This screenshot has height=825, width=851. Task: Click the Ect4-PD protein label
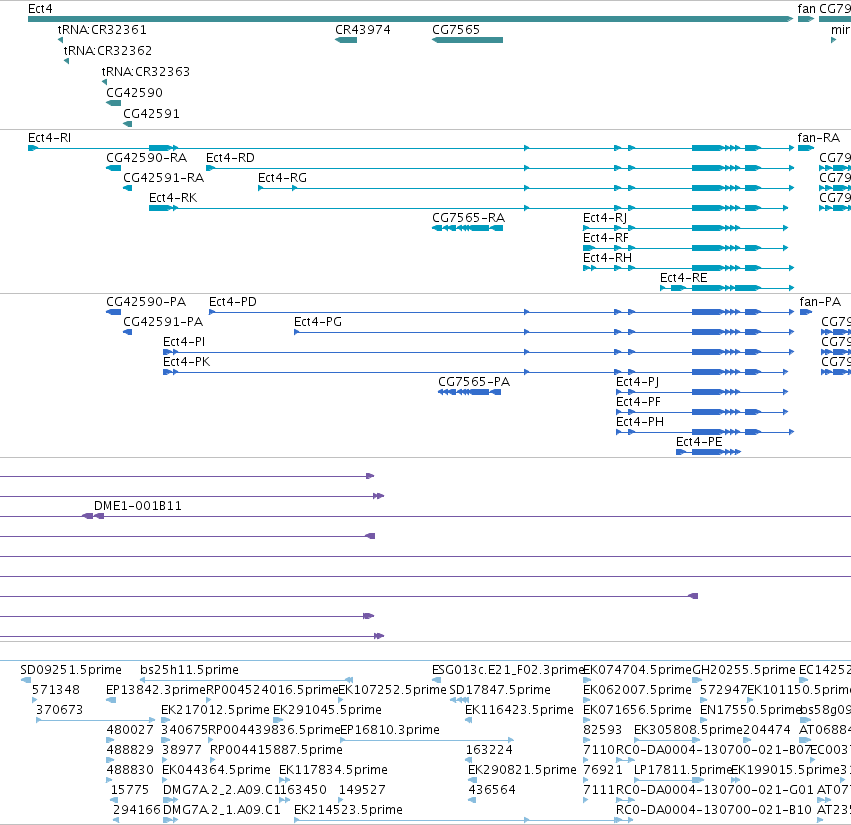(x=233, y=302)
